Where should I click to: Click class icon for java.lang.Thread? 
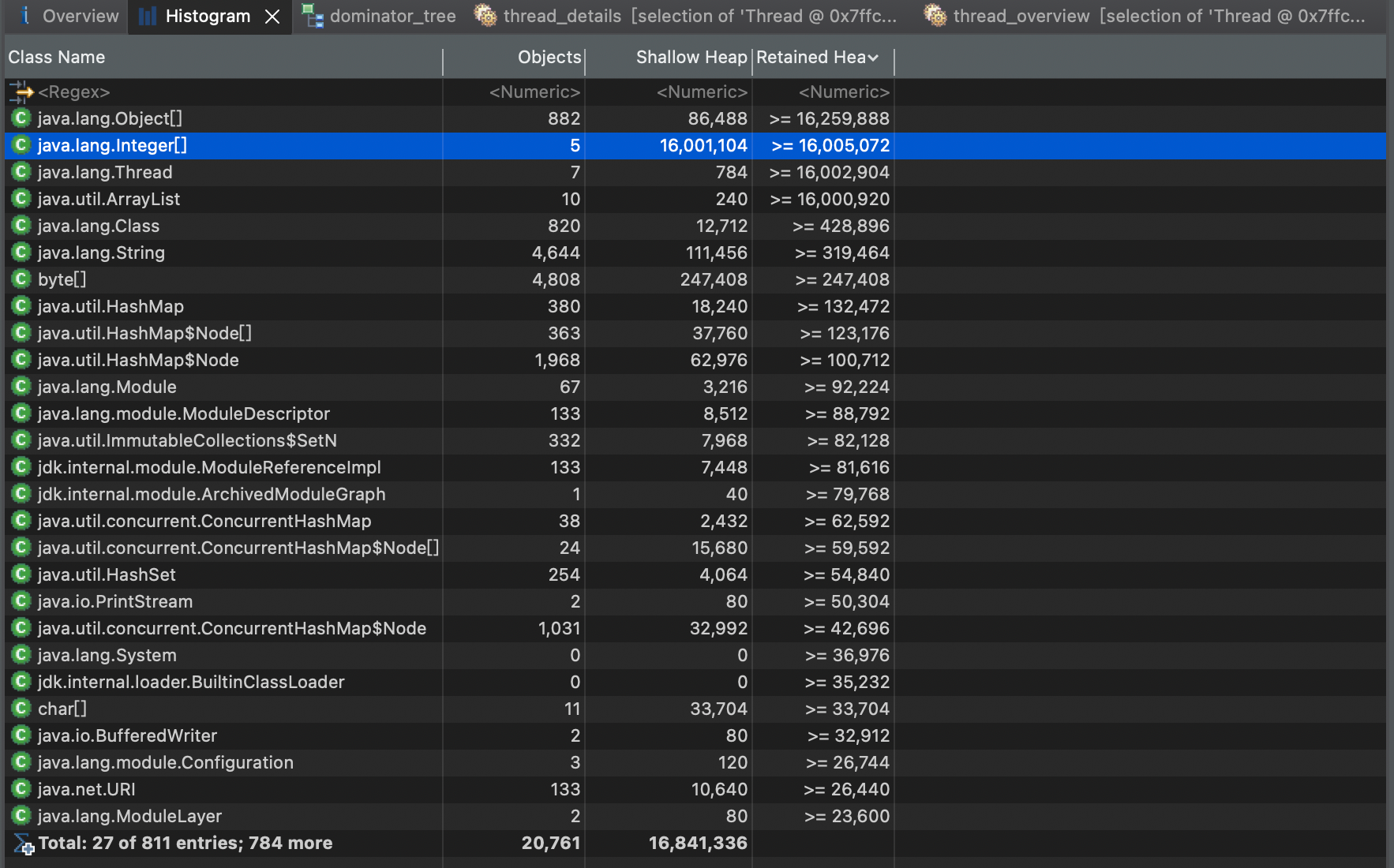(21, 172)
